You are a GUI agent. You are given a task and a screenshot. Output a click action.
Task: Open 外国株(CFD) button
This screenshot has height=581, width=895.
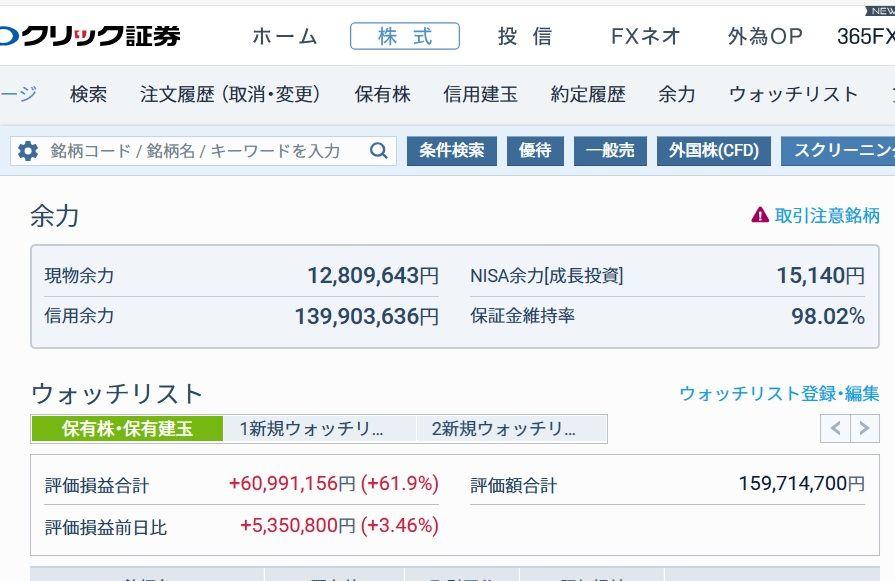click(x=714, y=151)
